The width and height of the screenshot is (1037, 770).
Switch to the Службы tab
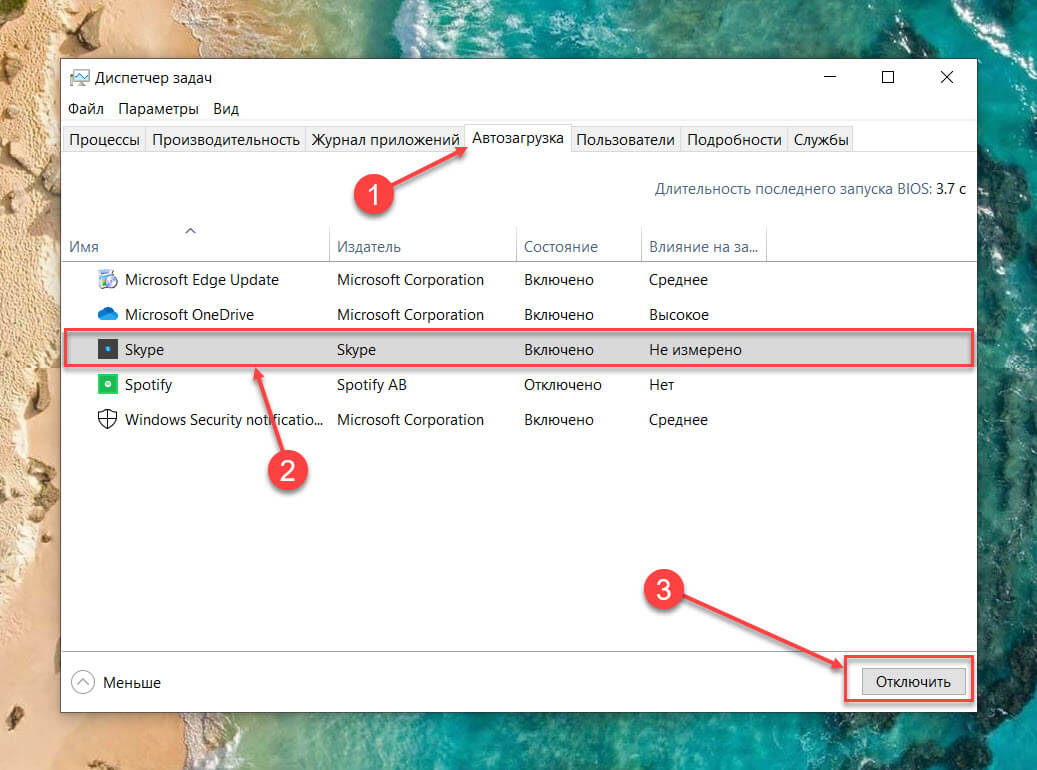coord(821,140)
